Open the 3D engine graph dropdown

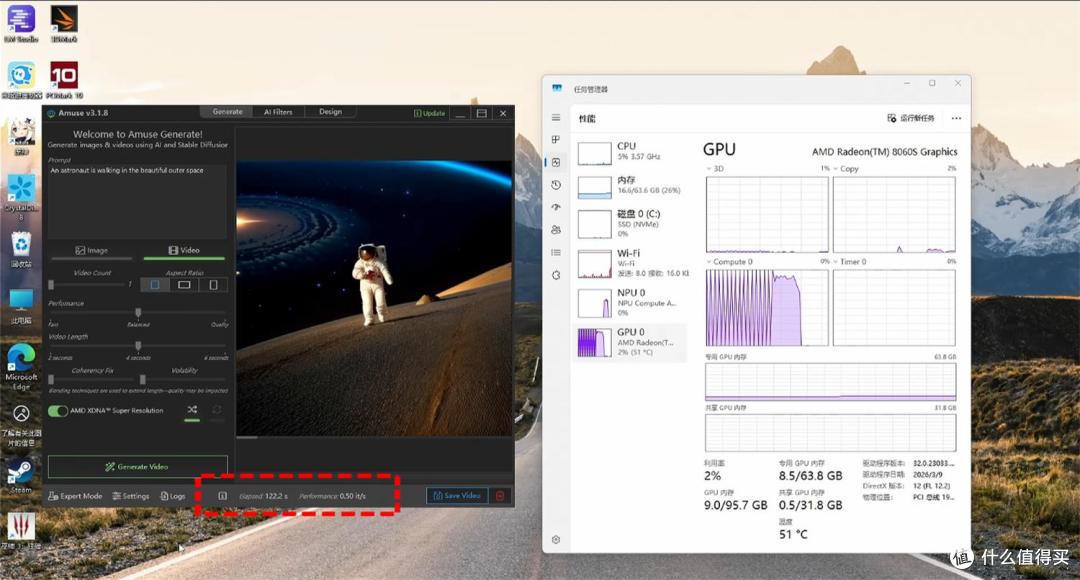pos(714,169)
